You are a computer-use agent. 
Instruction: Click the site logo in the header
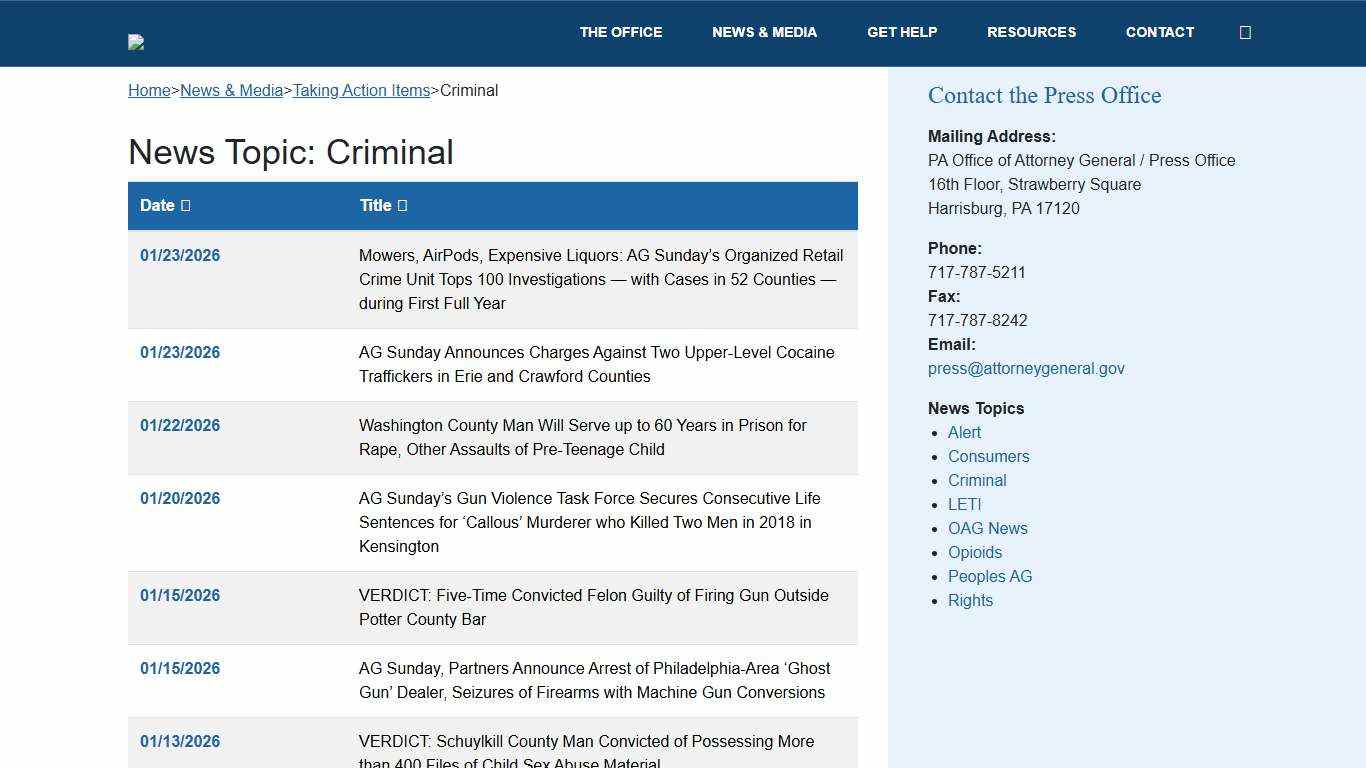[x=136, y=42]
